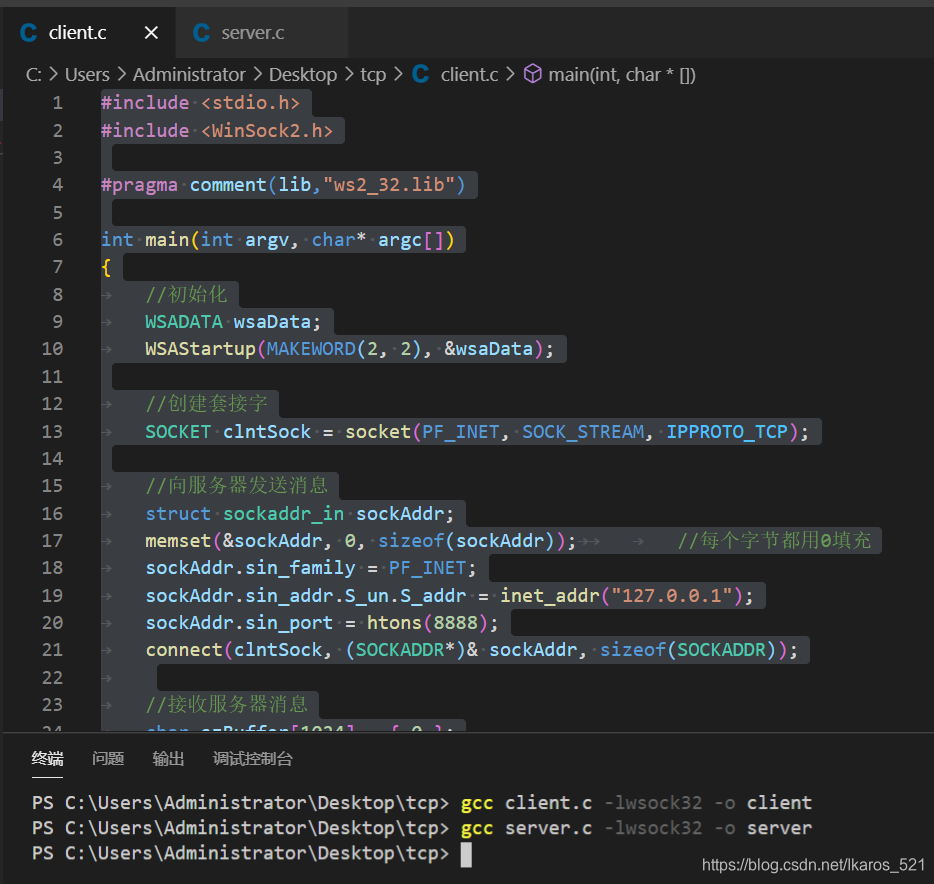Click the '//初始化' comment
The image size is (934, 884).
pyautogui.click(x=186, y=294)
